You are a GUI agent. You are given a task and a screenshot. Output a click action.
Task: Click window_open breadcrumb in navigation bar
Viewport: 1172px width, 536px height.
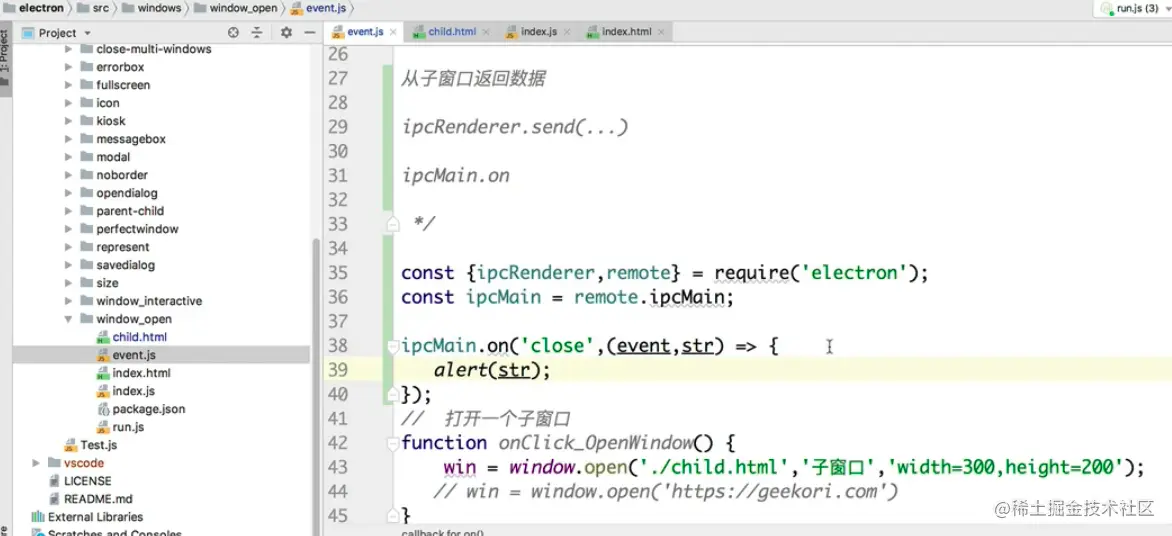236,8
